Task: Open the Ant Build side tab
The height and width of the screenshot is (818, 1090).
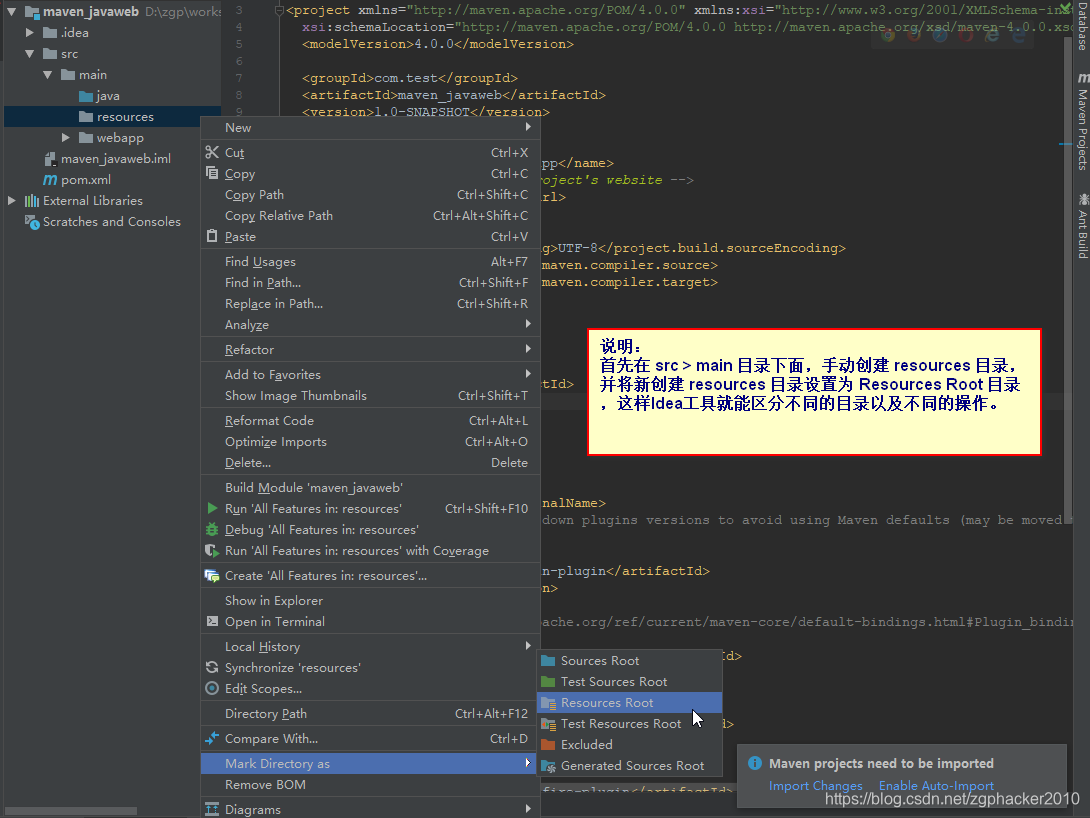Action: [1082, 226]
